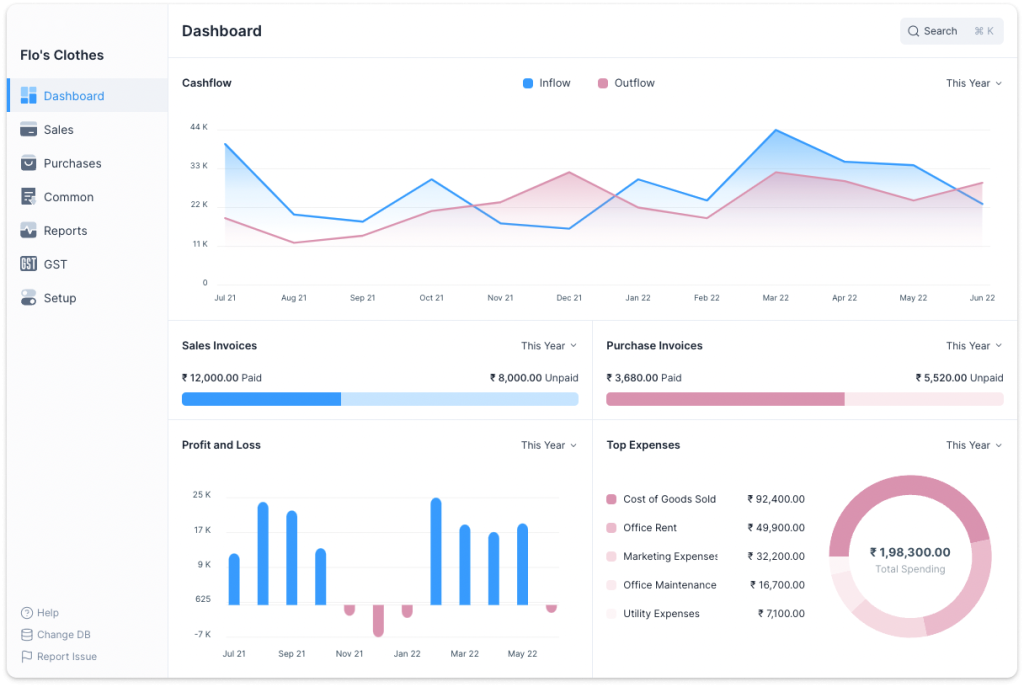This screenshot has width=1024, height=687.
Task: Open Top Expenses This Year dropdown
Action: point(973,445)
